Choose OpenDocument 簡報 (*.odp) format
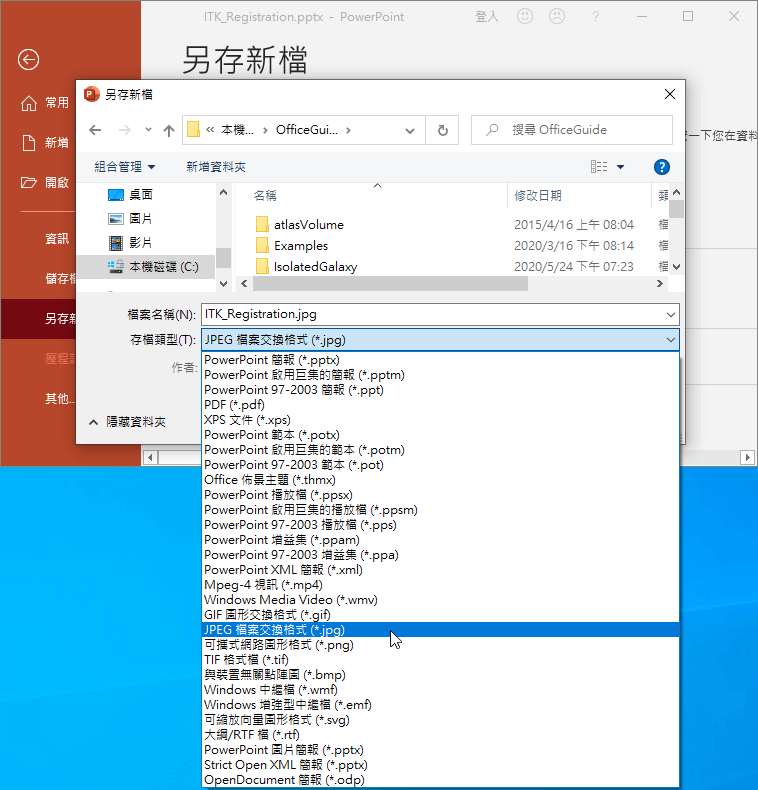The height and width of the screenshot is (790, 758). (440, 779)
